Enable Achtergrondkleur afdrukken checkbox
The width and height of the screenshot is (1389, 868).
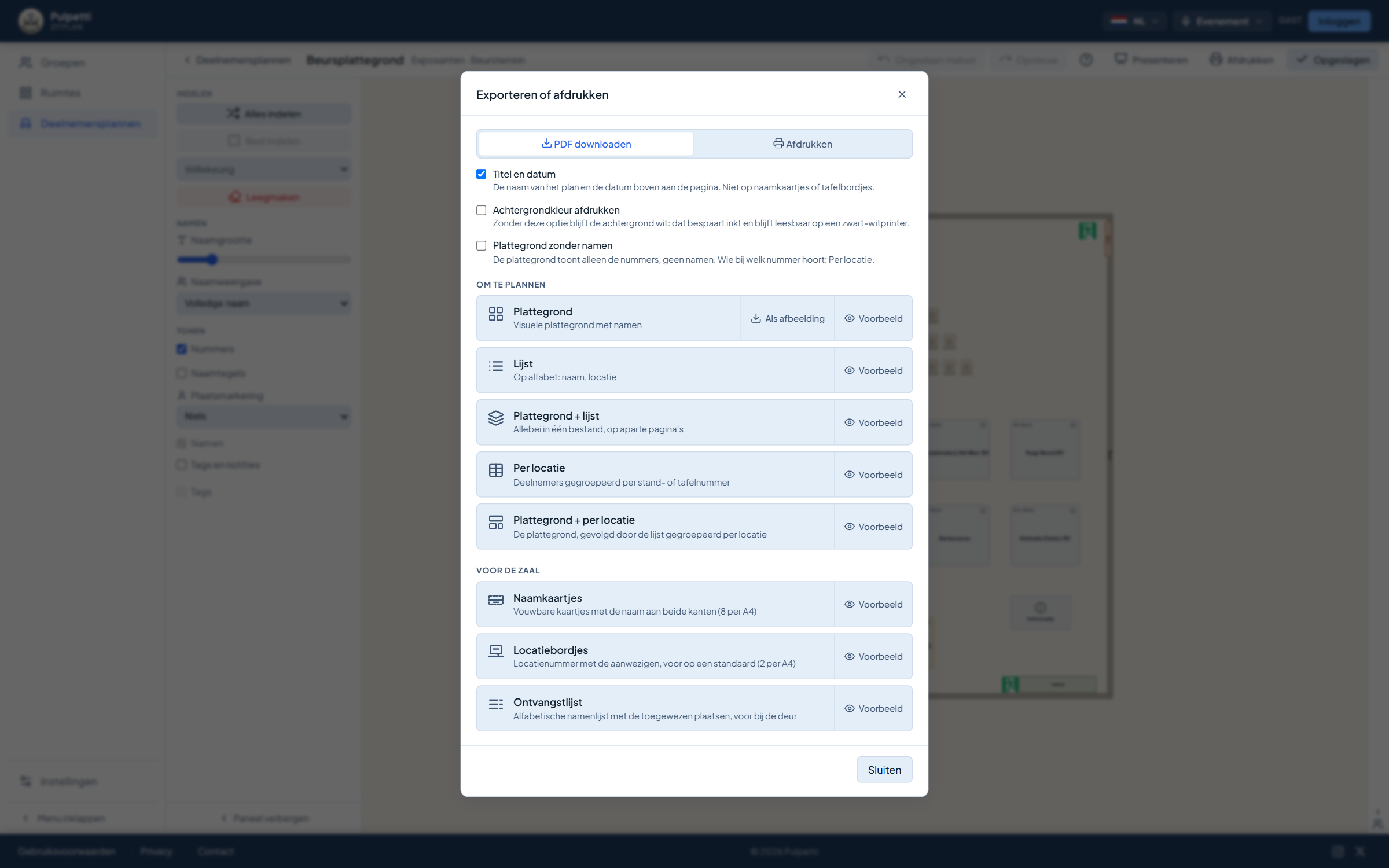481,210
